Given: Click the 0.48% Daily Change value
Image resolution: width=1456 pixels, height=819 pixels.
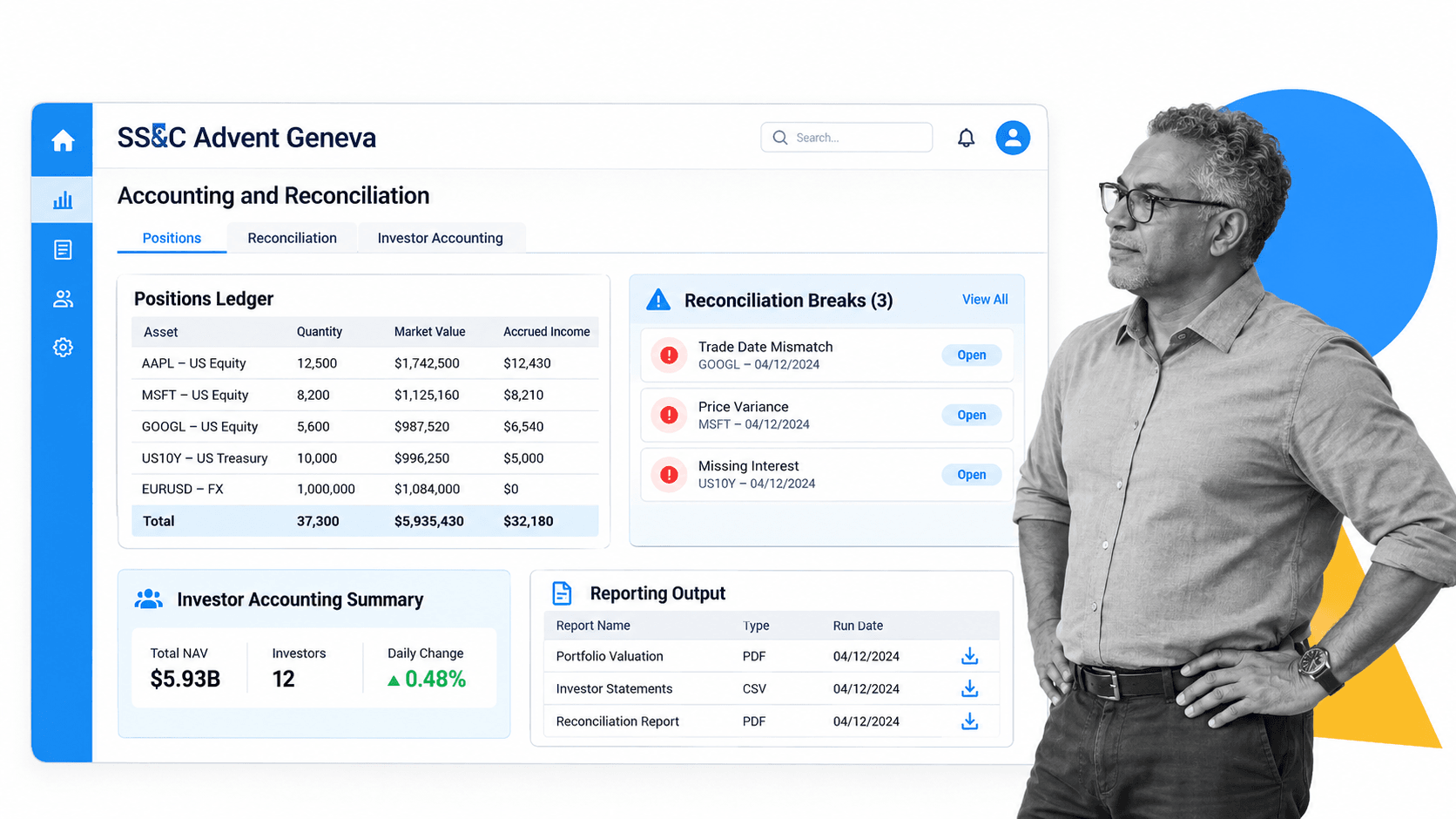Looking at the screenshot, I should (435, 679).
